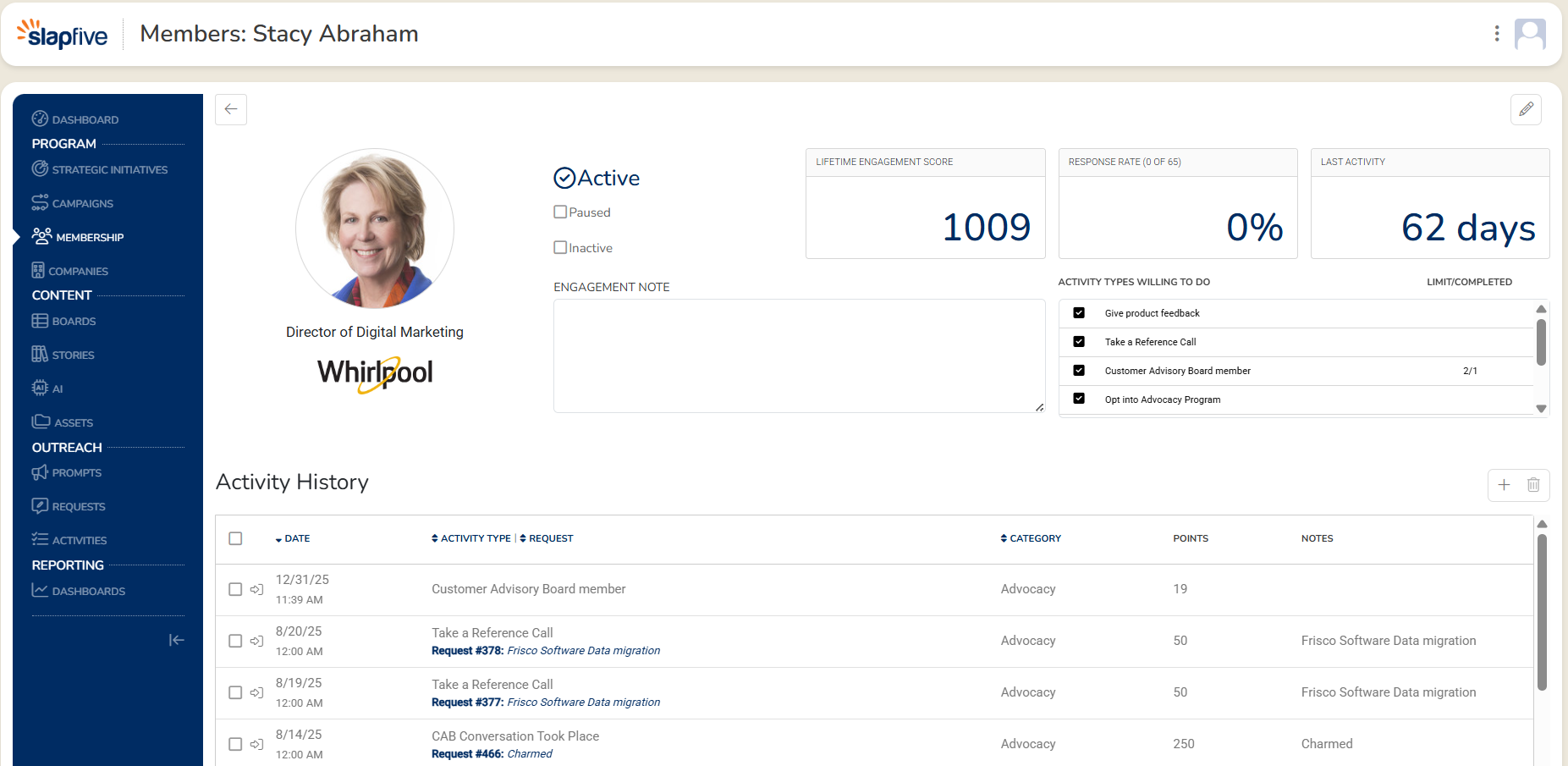Click the Lifetime Engagement Score 1009 card

click(x=925, y=204)
